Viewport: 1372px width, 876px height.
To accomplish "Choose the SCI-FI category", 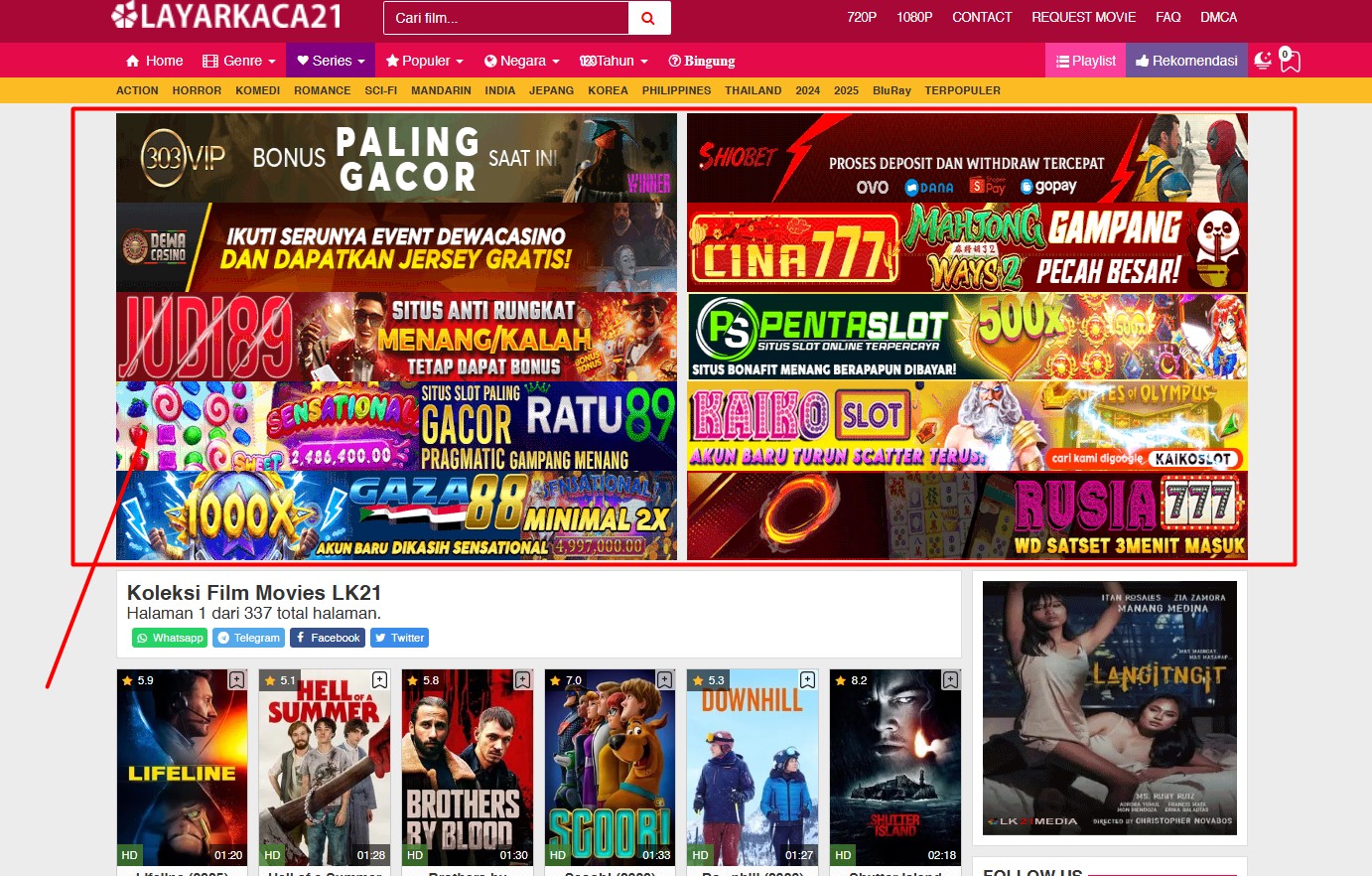I will pyautogui.click(x=381, y=90).
